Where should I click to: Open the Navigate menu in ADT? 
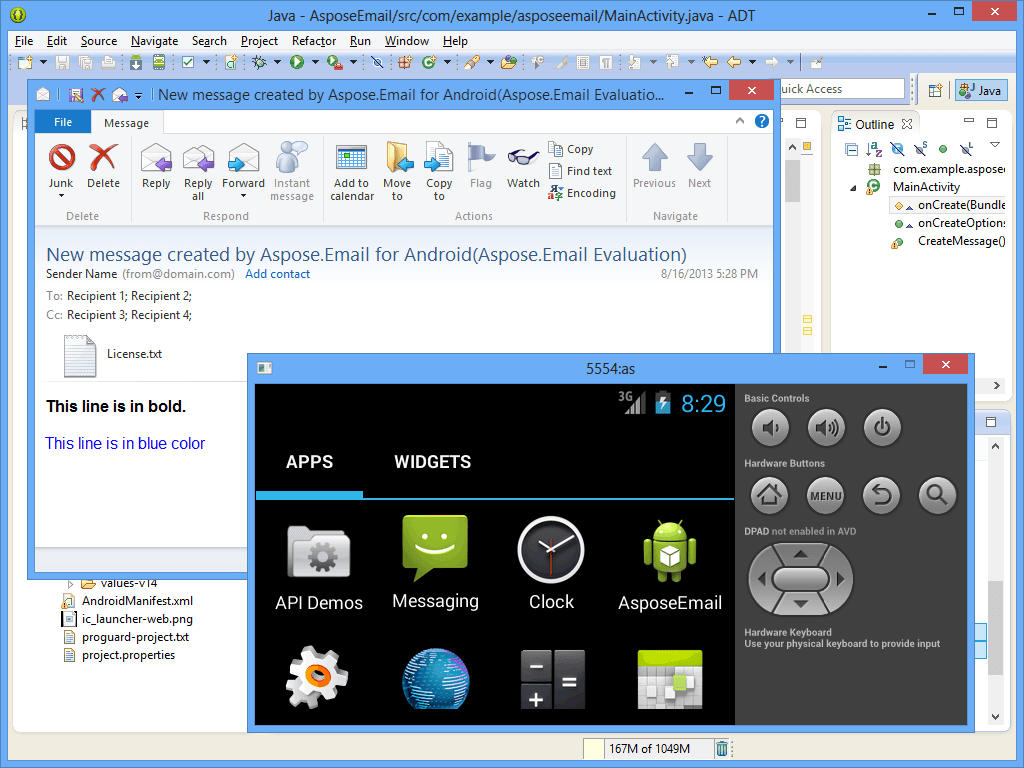154,40
